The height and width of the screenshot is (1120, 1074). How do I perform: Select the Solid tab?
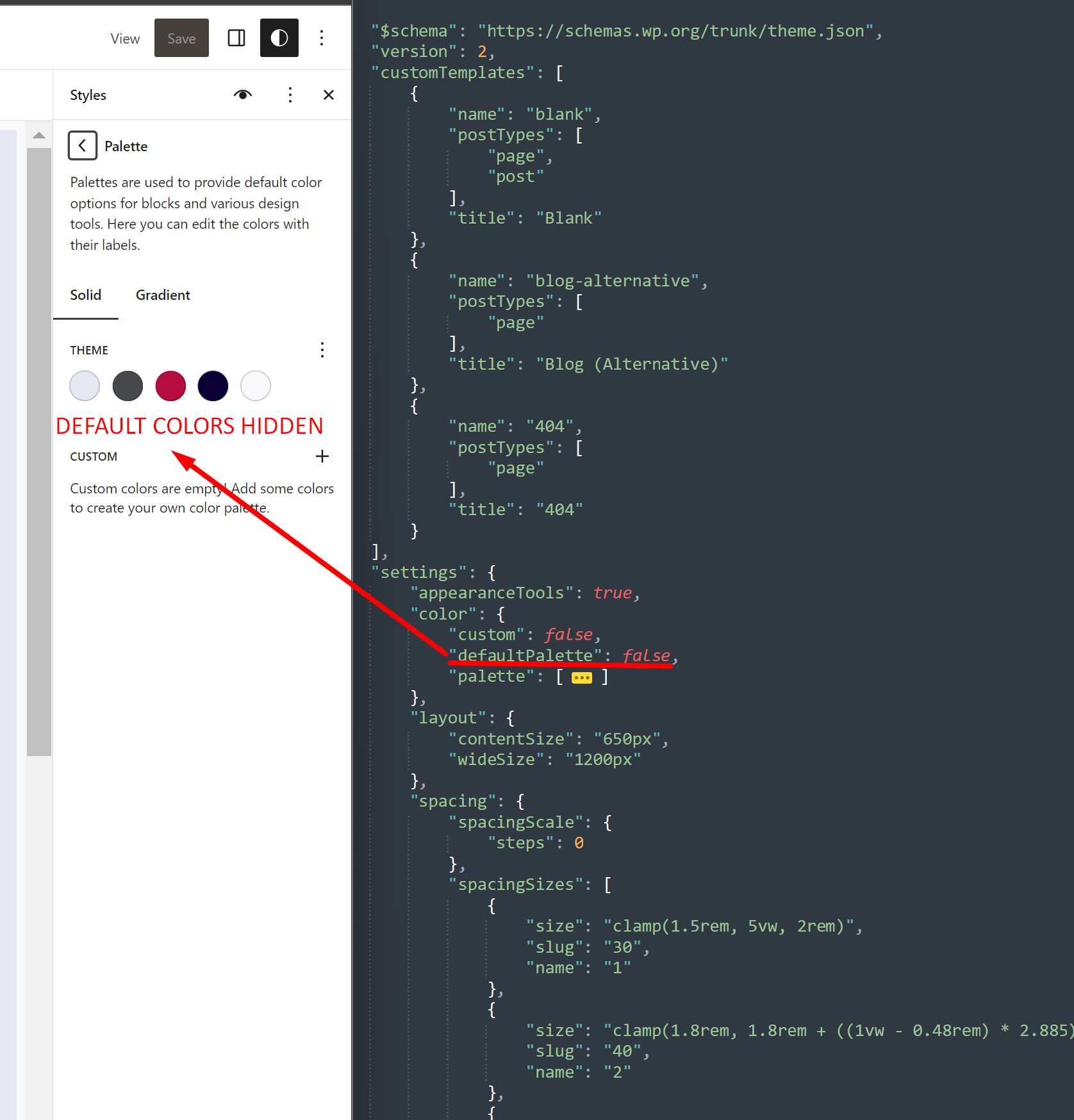click(85, 295)
